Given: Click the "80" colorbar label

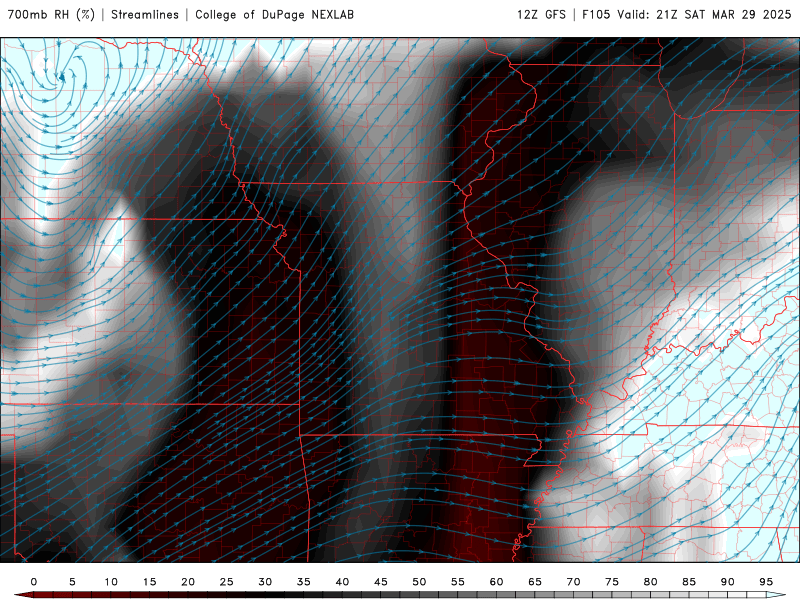Looking at the screenshot, I should pyautogui.click(x=651, y=582).
